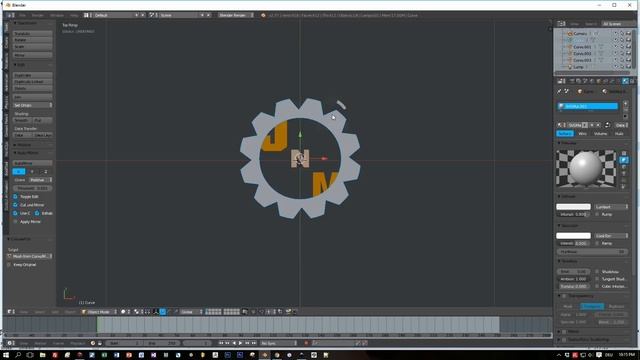Image resolution: width=640 pixels, height=360 pixels.
Task: Click the AutoMirror button
Action: (x=32, y=163)
